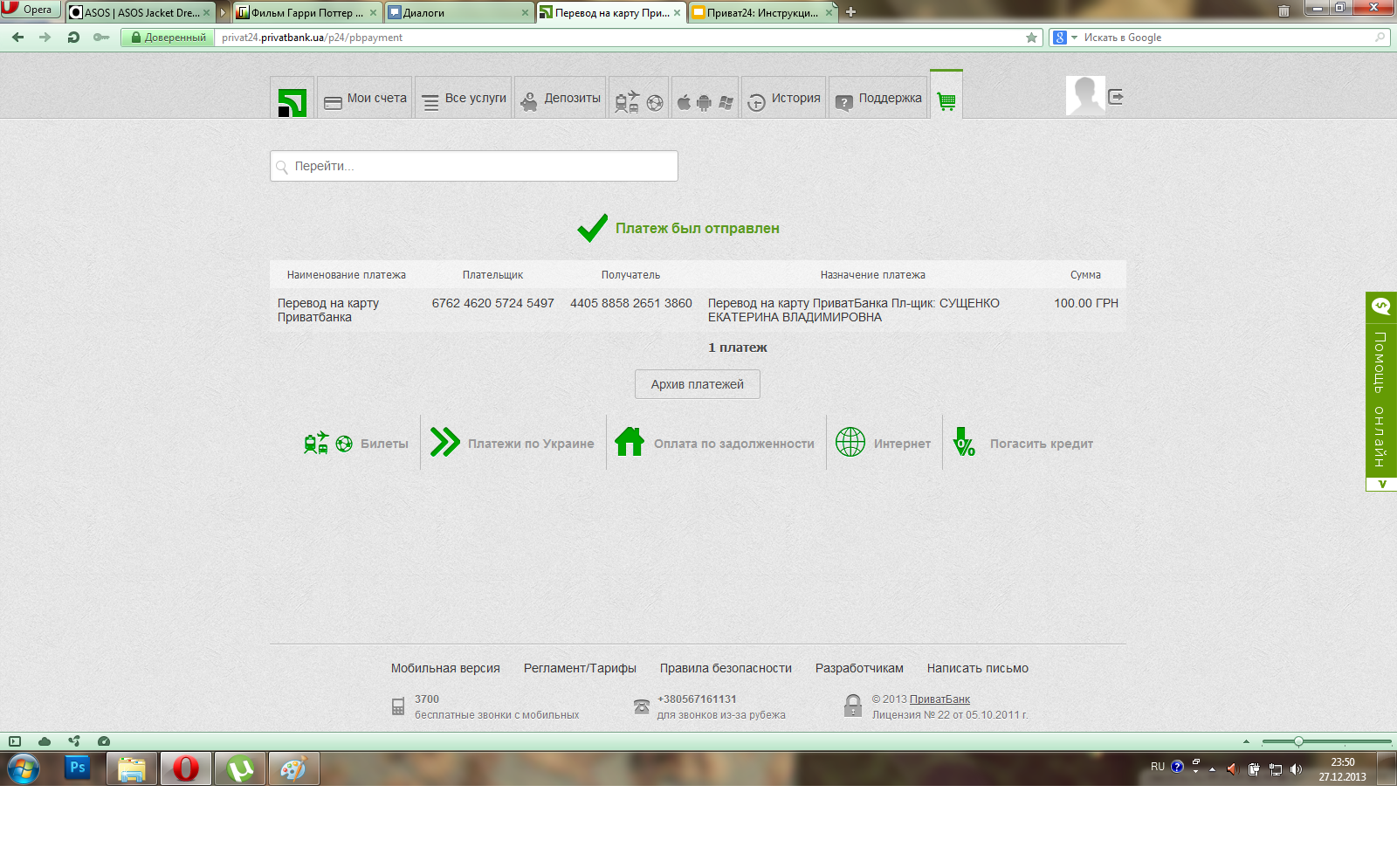Open the 'Интернет' quick link

click(883, 443)
